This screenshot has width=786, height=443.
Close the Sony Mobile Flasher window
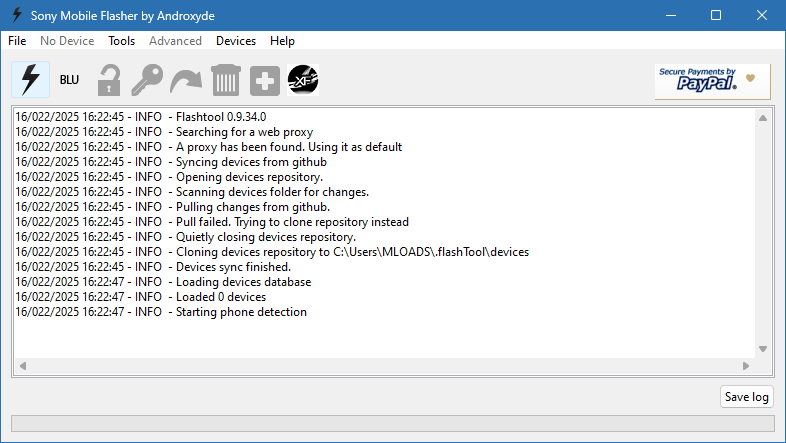[x=762, y=16]
